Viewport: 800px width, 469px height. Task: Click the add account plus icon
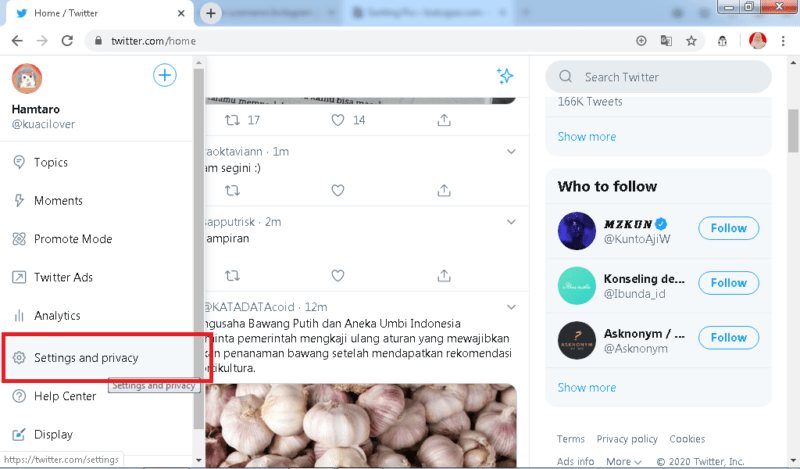tap(165, 76)
